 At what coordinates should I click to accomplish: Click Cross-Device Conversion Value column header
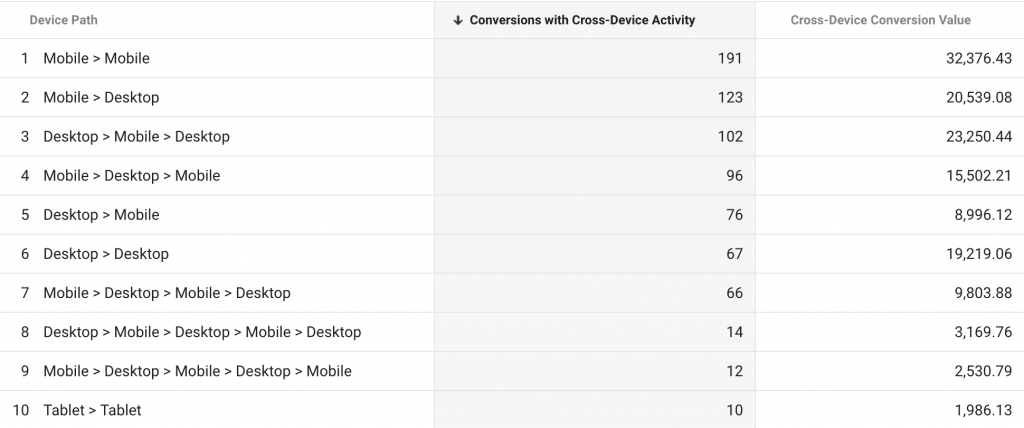click(x=880, y=20)
